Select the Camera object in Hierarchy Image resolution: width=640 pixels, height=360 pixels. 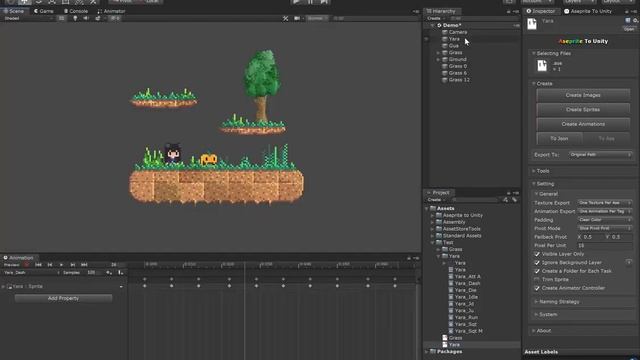[x=458, y=32]
